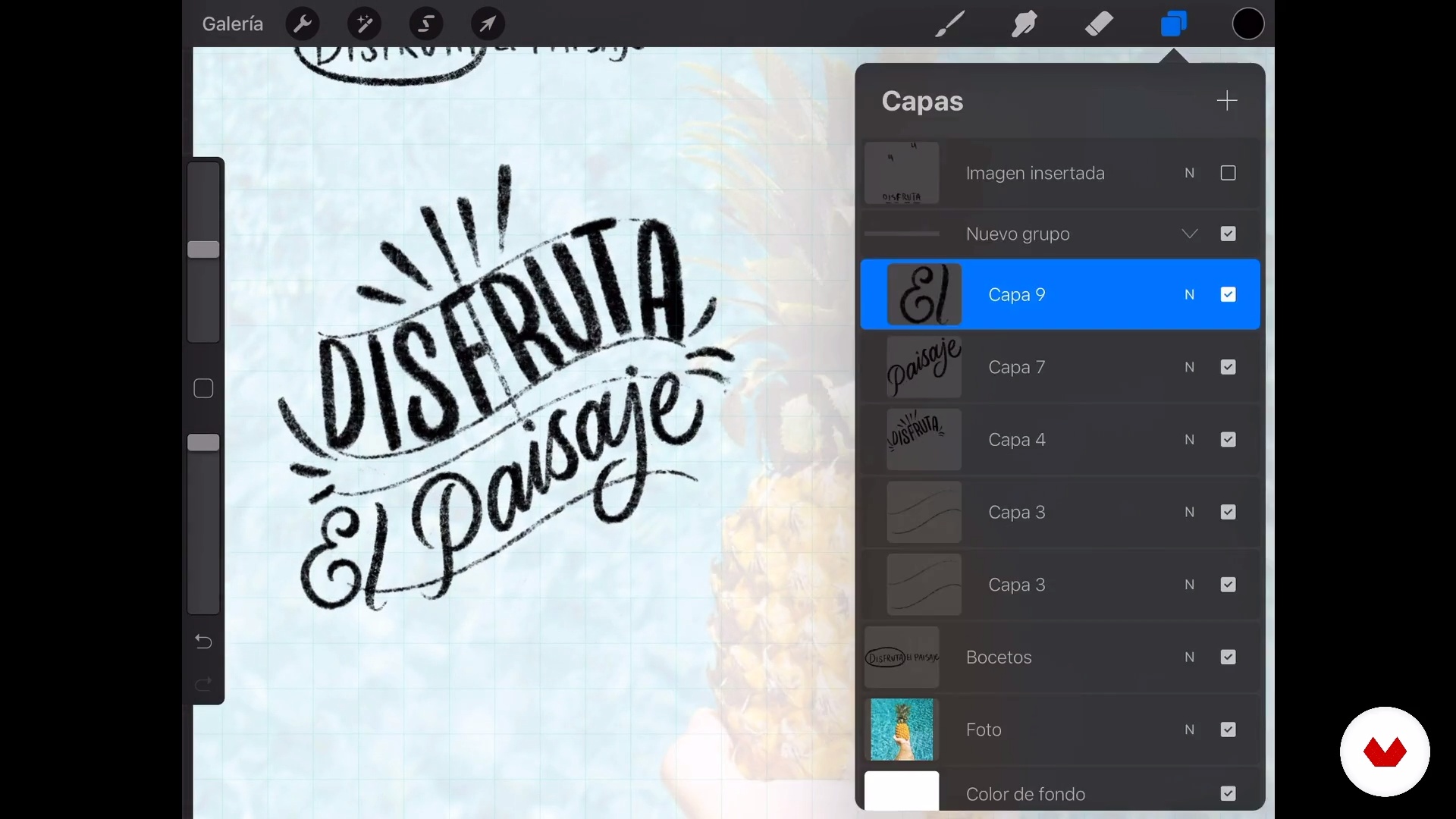This screenshot has height=819, width=1456.
Task: Go back to Galería
Action: coord(232,24)
